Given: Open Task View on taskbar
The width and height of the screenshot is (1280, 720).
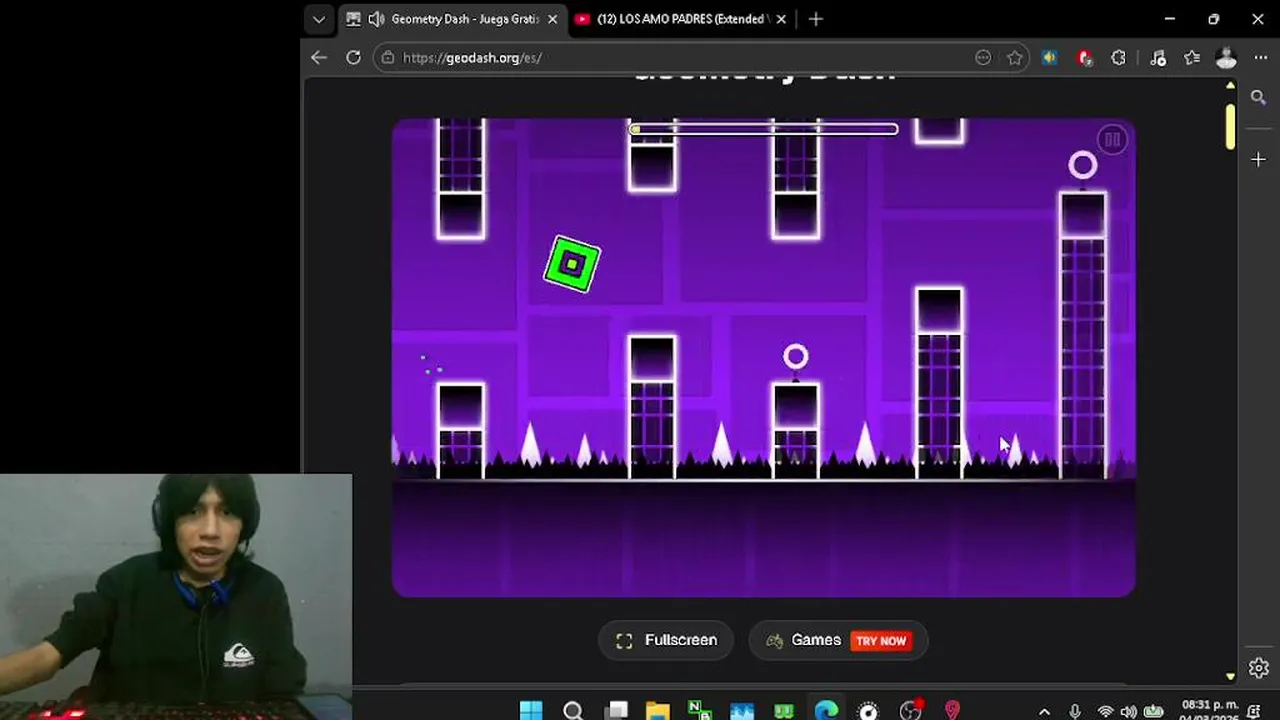Looking at the screenshot, I should coord(616,710).
